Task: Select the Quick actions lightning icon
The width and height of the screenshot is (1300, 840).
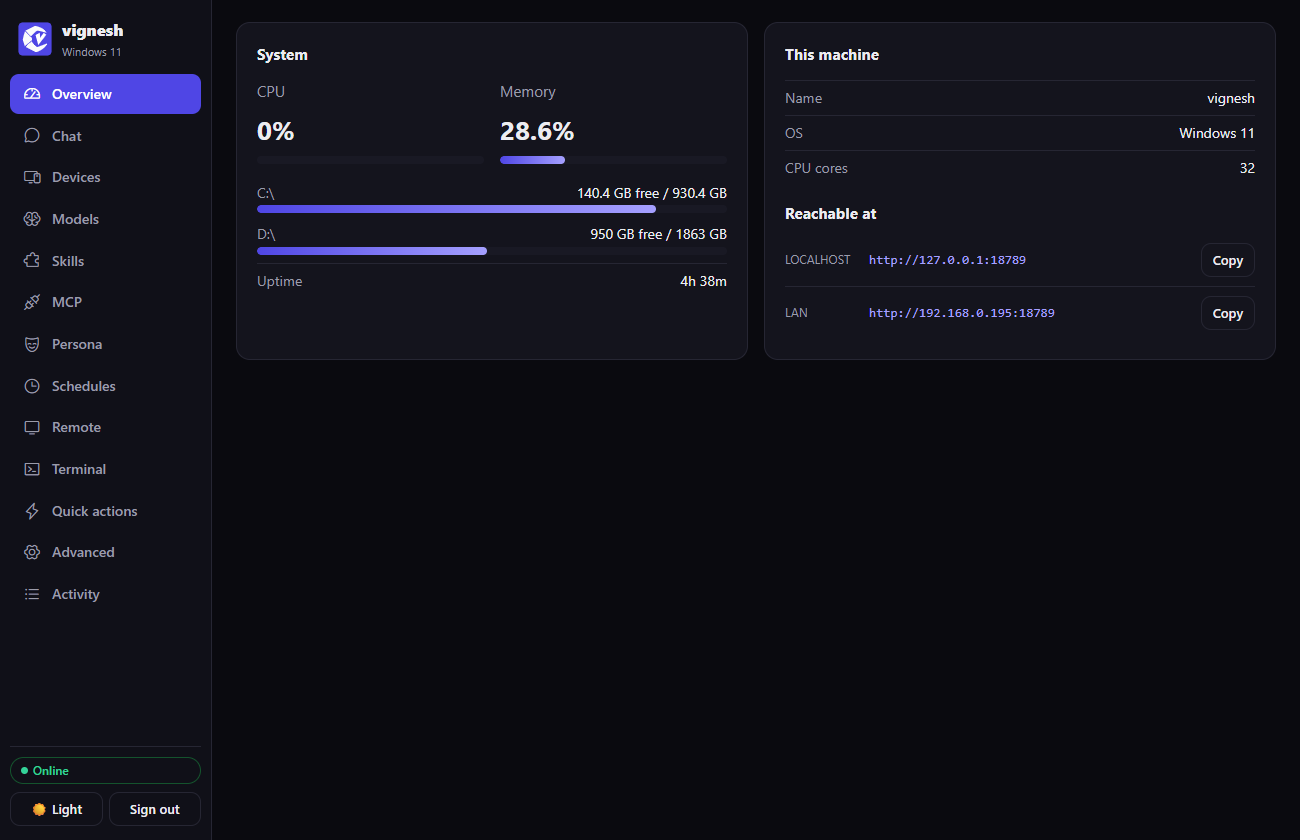Action: [32, 511]
